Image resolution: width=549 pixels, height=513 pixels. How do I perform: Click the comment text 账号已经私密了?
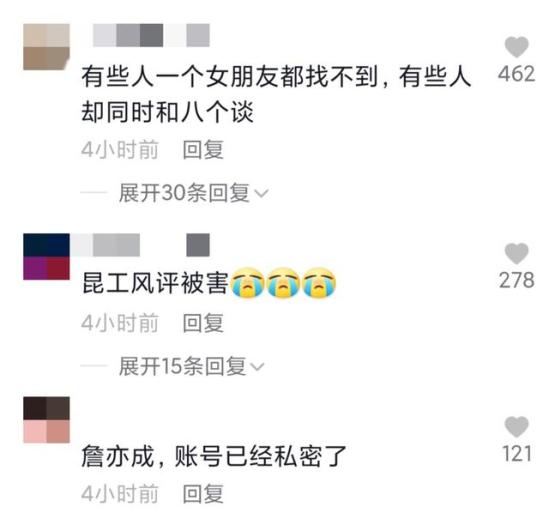point(260,456)
